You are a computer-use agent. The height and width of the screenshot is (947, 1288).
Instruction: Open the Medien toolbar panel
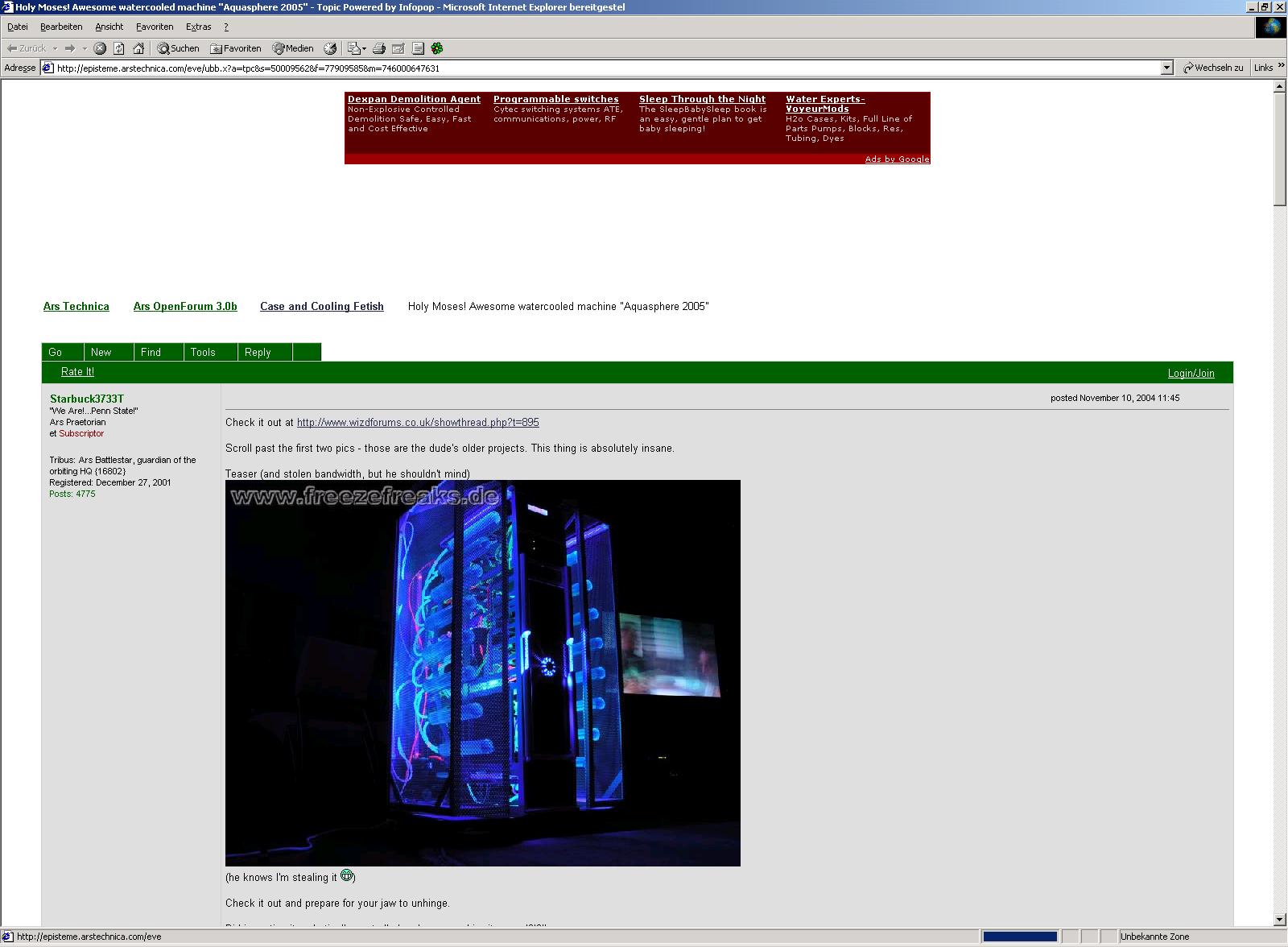coord(293,48)
